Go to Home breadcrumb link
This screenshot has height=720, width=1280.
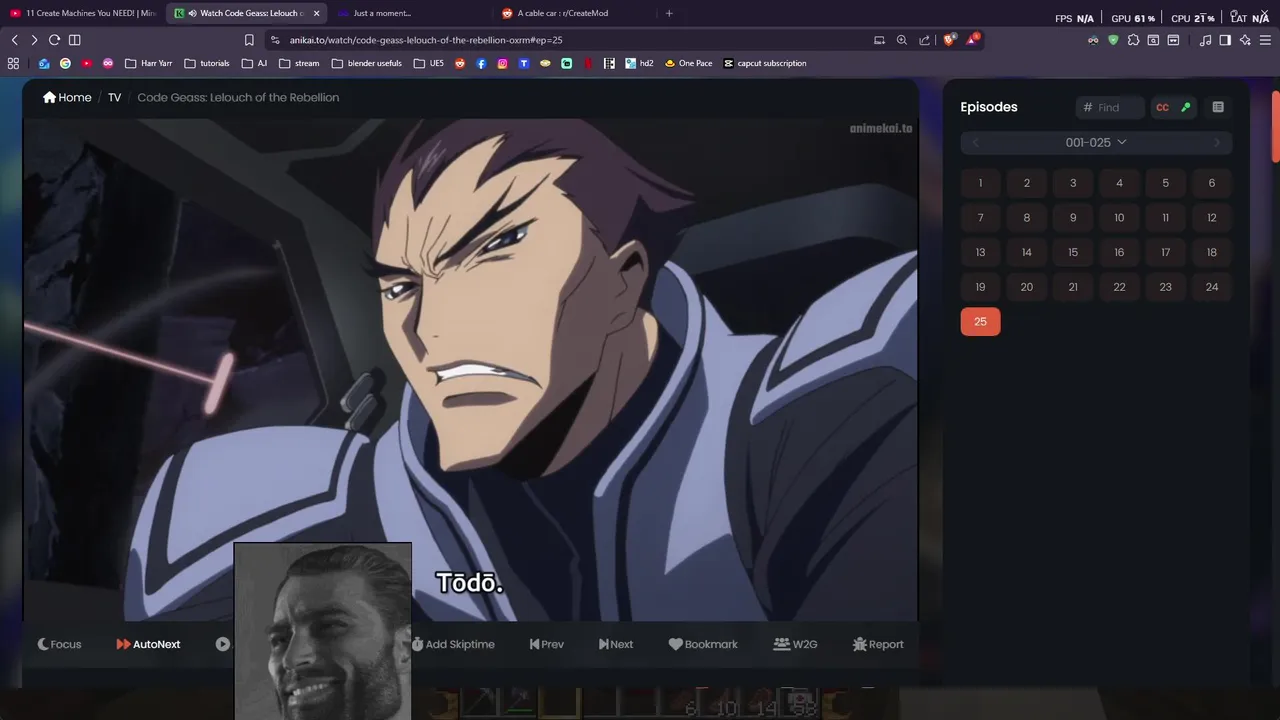coord(67,97)
